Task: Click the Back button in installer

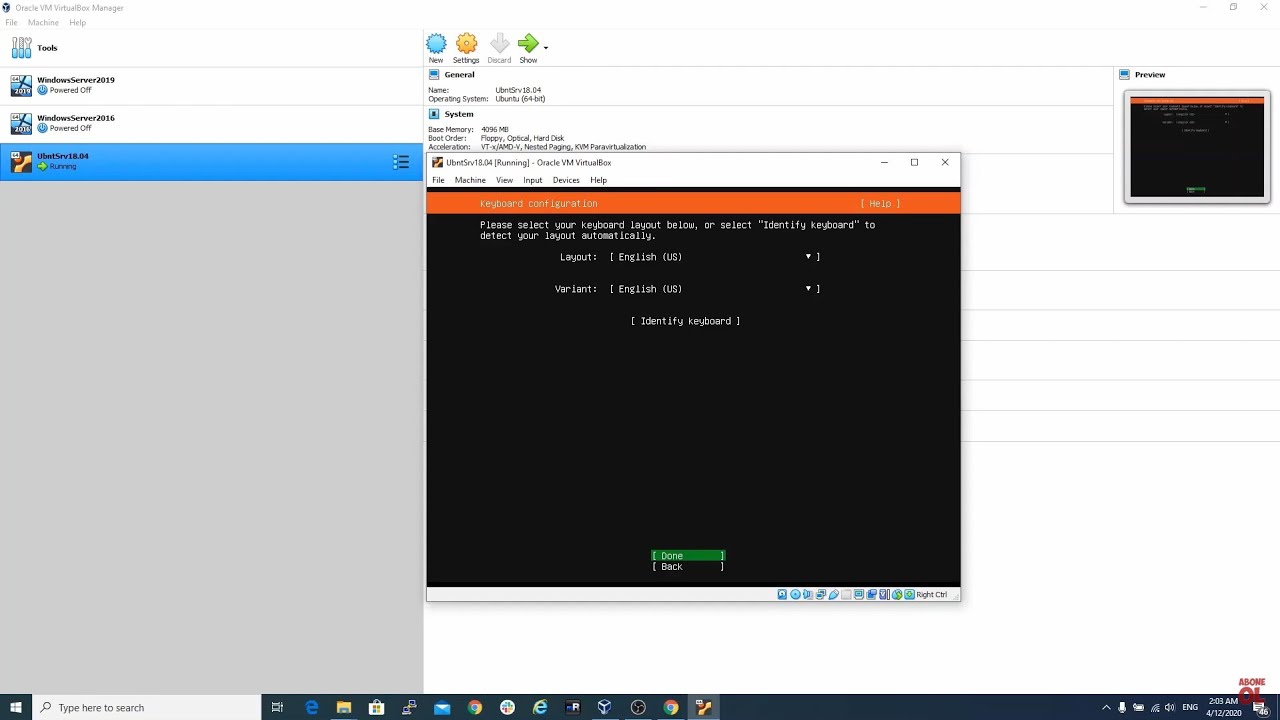Action: click(688, 567)
